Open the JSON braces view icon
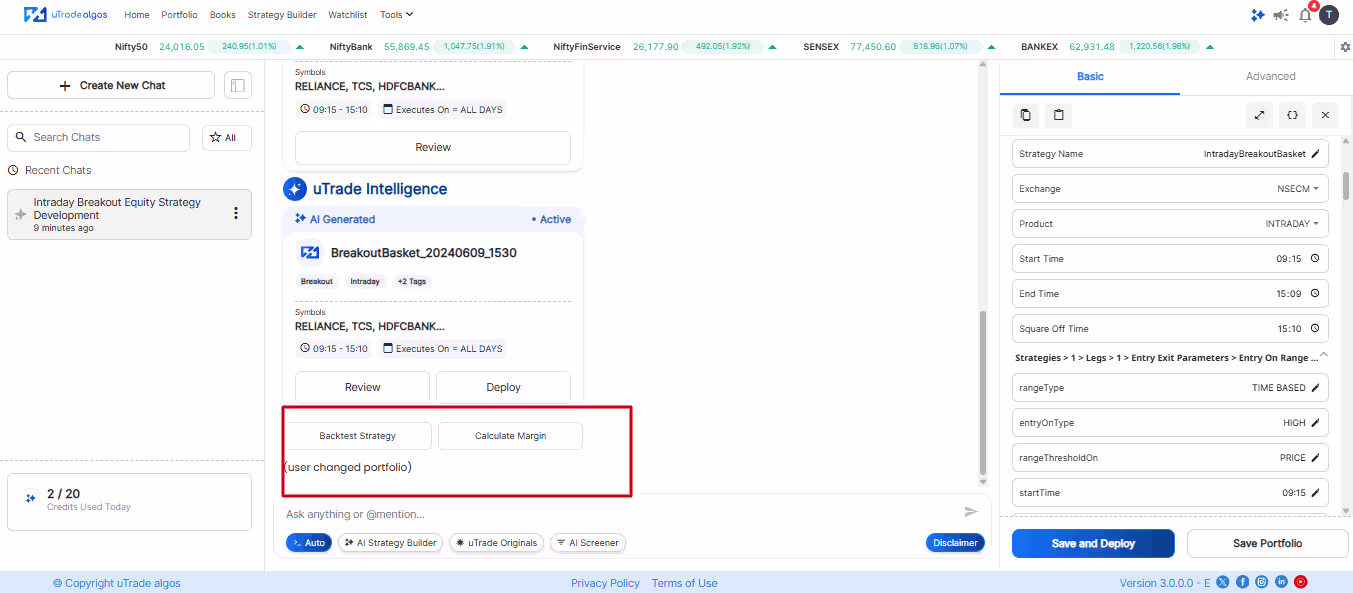 pyautogui.click(x=1292, y=115)
